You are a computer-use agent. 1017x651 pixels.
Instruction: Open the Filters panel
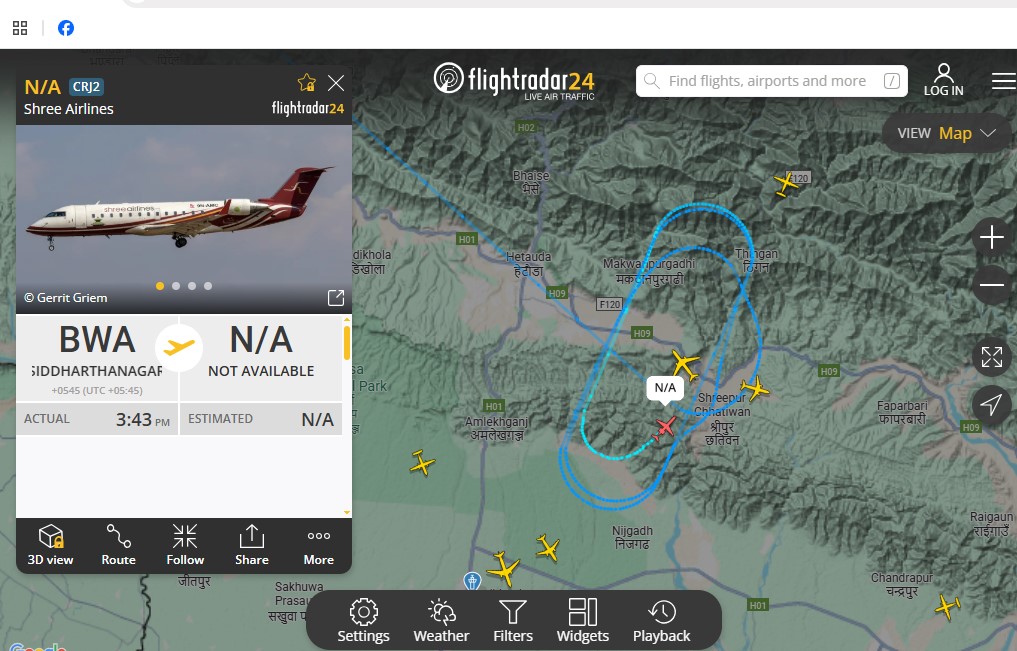(512, 621)
